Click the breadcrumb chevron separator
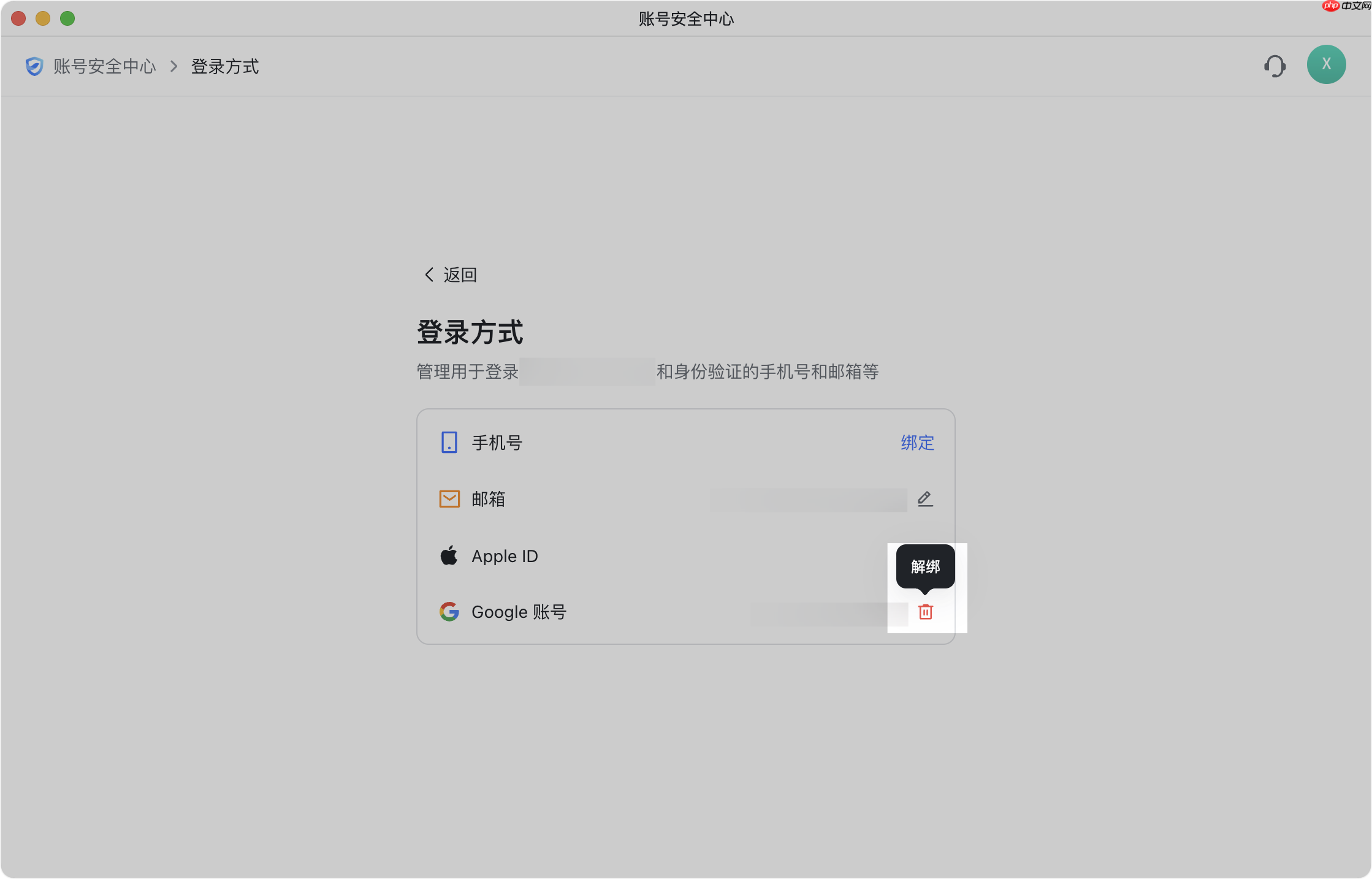This screenshot has height=879, width=1372. [174, 66]
